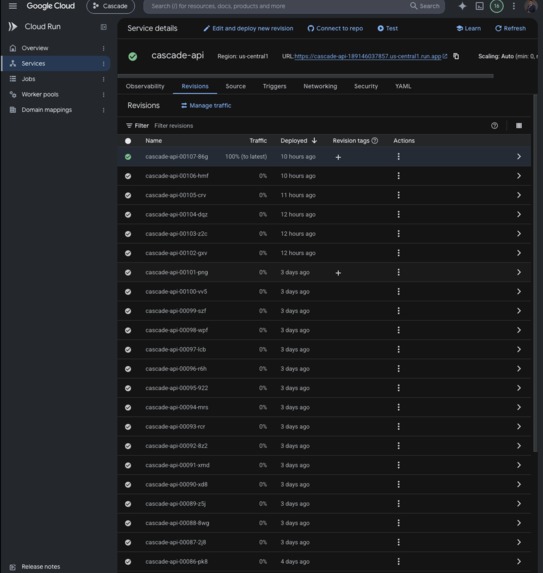
Task: Open the notifications badge showing 16
Action: (x=497, y=6)
